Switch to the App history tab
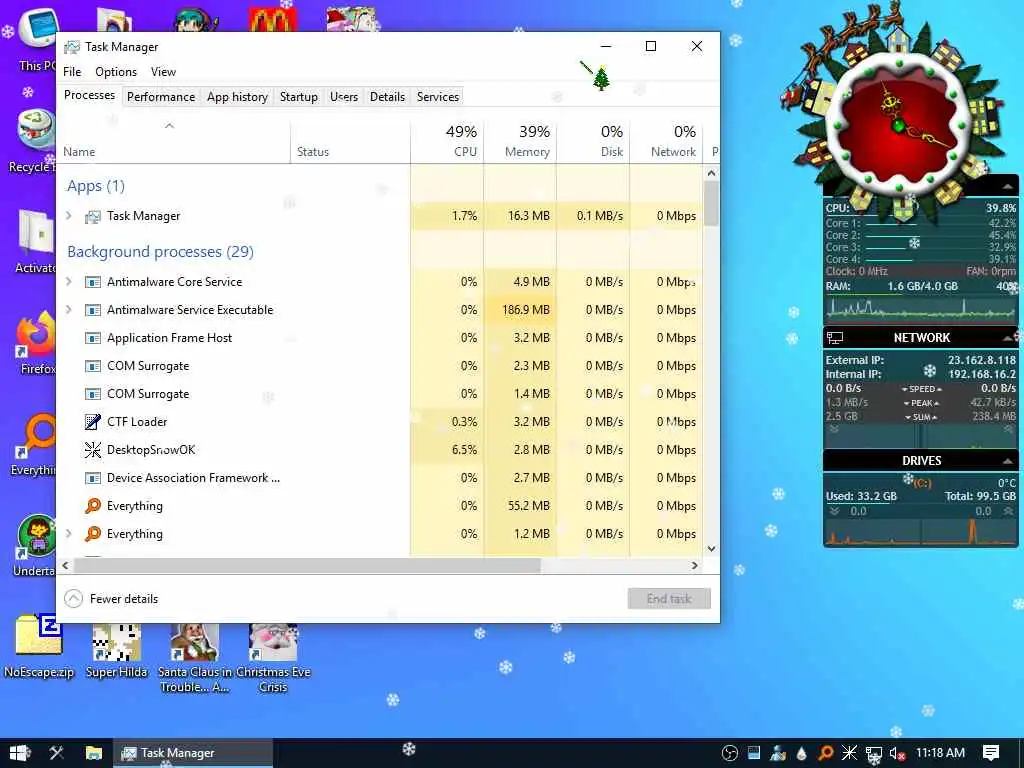Screen dimensions: 1024x768 pos(237,97)
